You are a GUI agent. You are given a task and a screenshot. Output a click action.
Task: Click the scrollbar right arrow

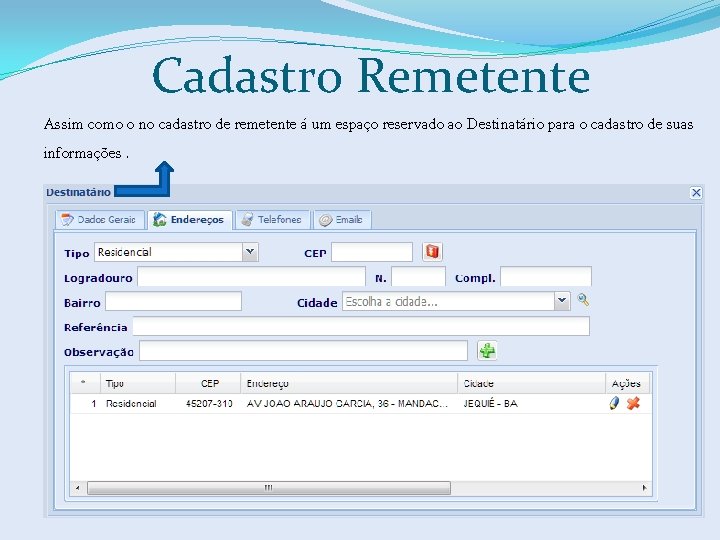pos(644,488)
